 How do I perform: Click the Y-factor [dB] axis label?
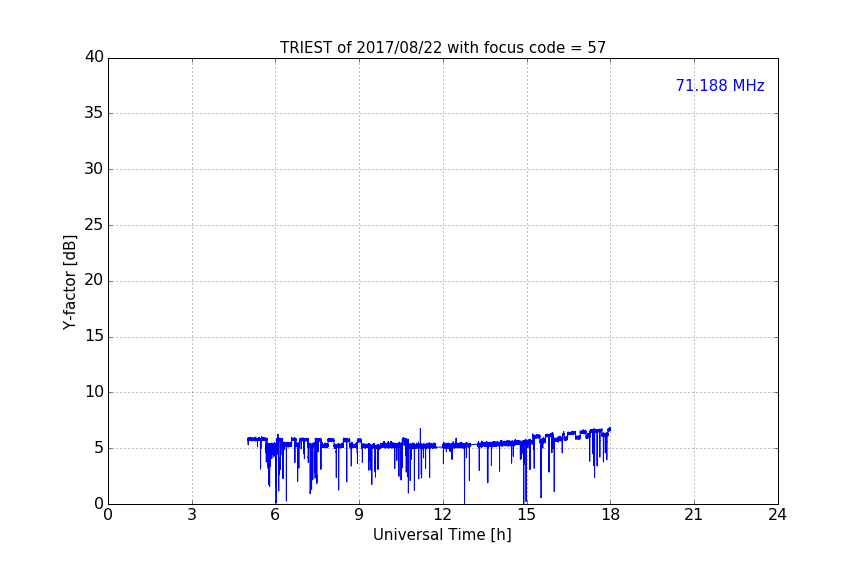pos(69,282)
